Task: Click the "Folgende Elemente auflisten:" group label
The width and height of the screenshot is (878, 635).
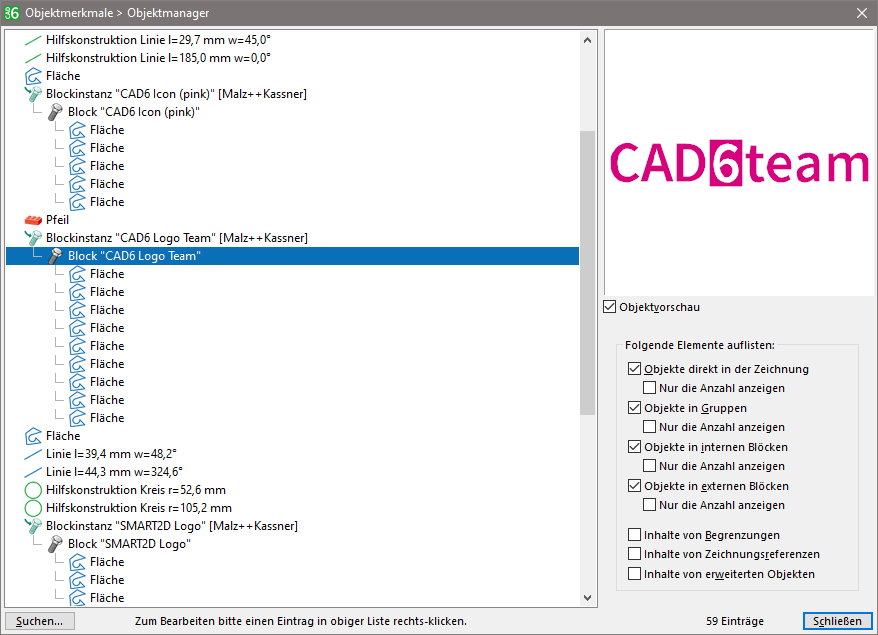Action: pyautogui.click(x=699, y=345)
